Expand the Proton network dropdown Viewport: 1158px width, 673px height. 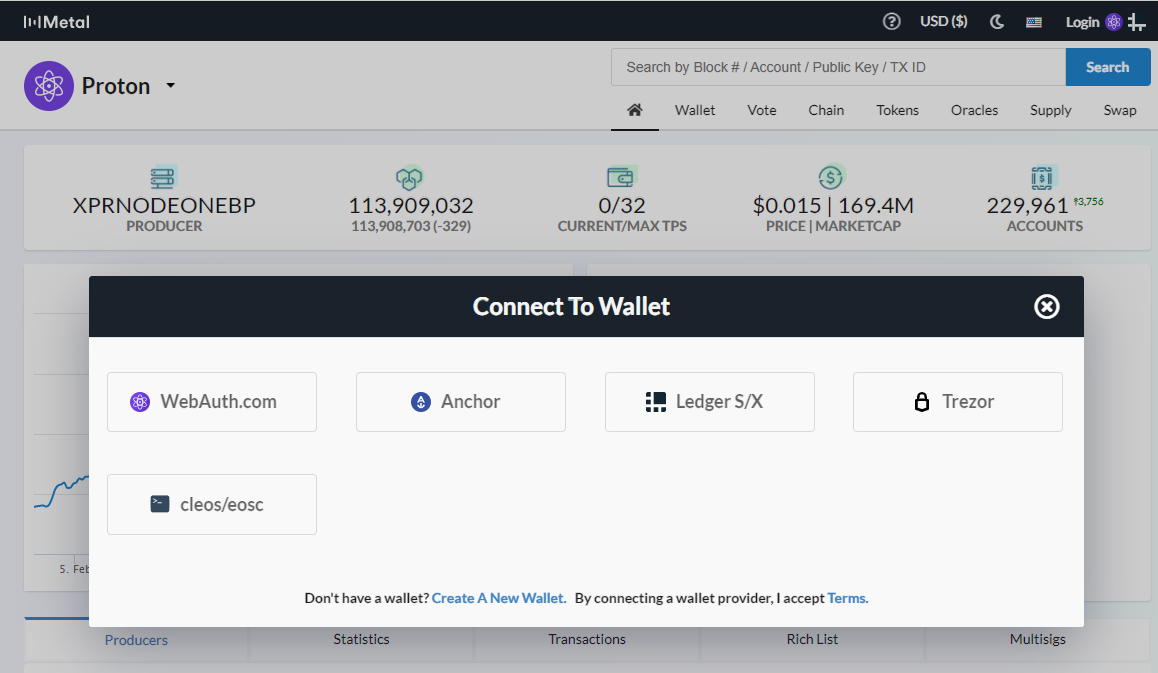[170, 86]
